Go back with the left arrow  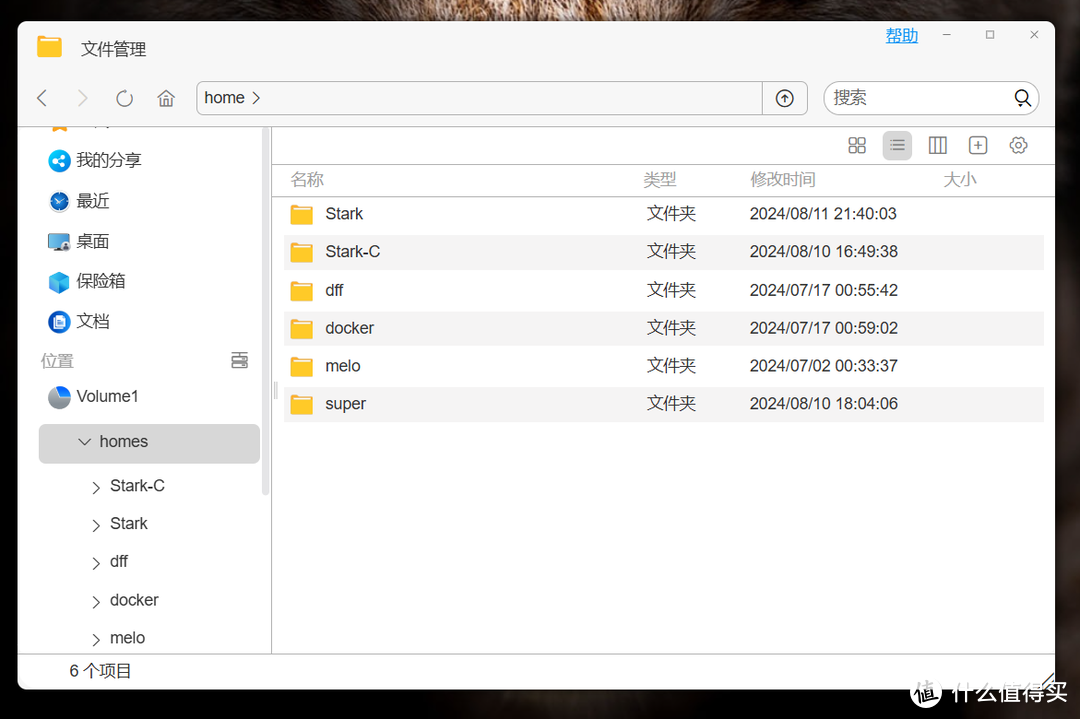tap(43, 98)
